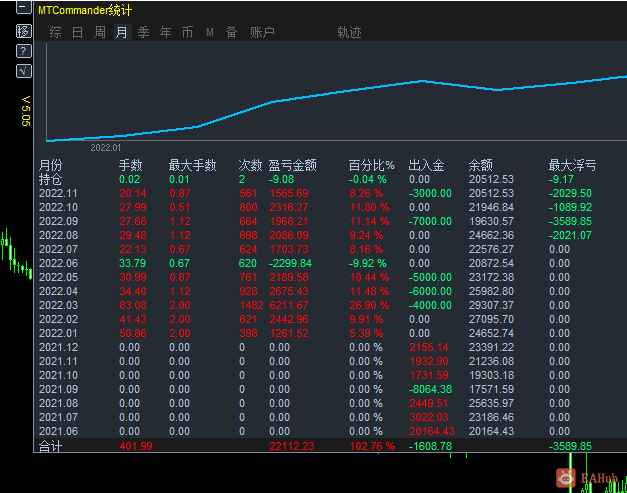Open the 备 notes tab
The image size is (627, 493).
click(x=231, y=32)
